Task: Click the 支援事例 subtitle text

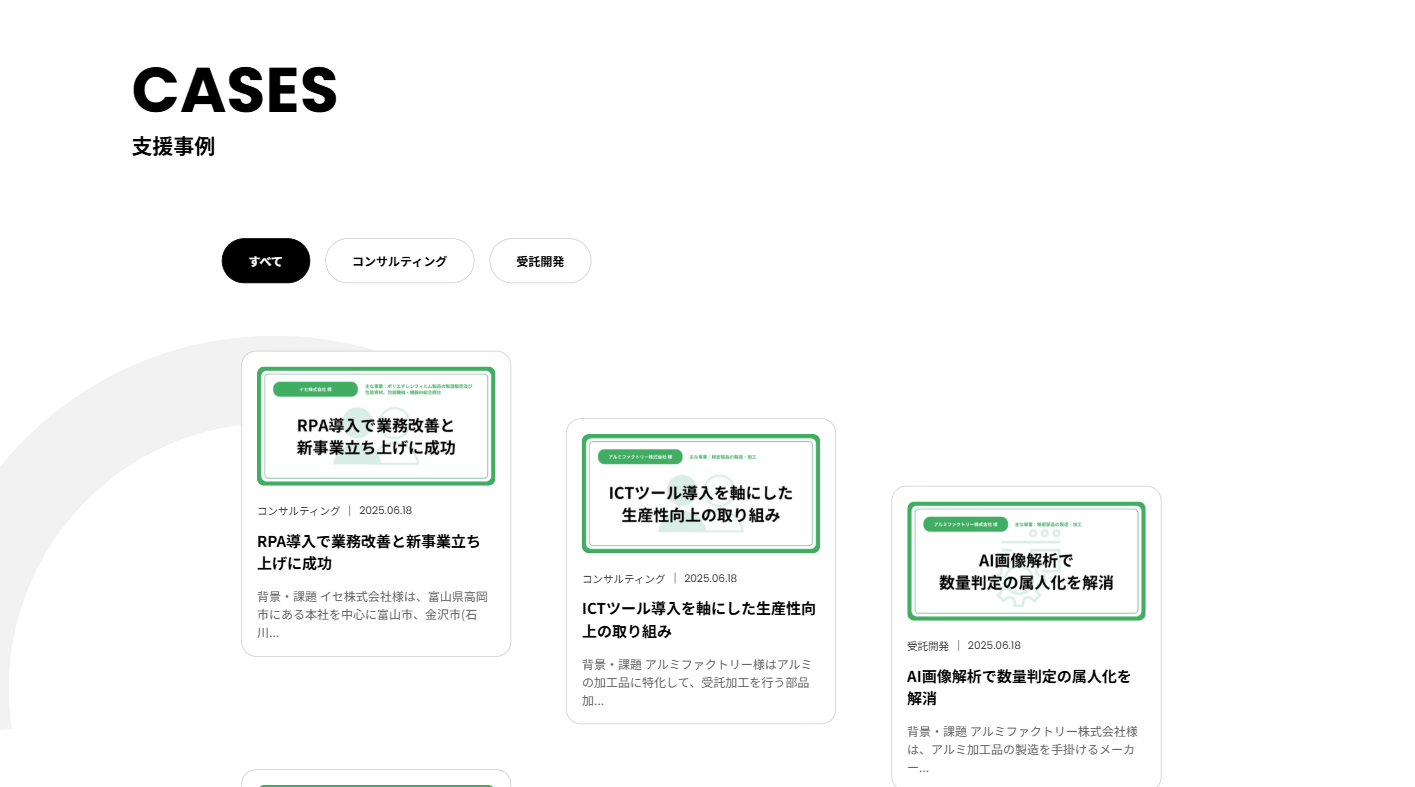Action: click(x=174, y=147)
